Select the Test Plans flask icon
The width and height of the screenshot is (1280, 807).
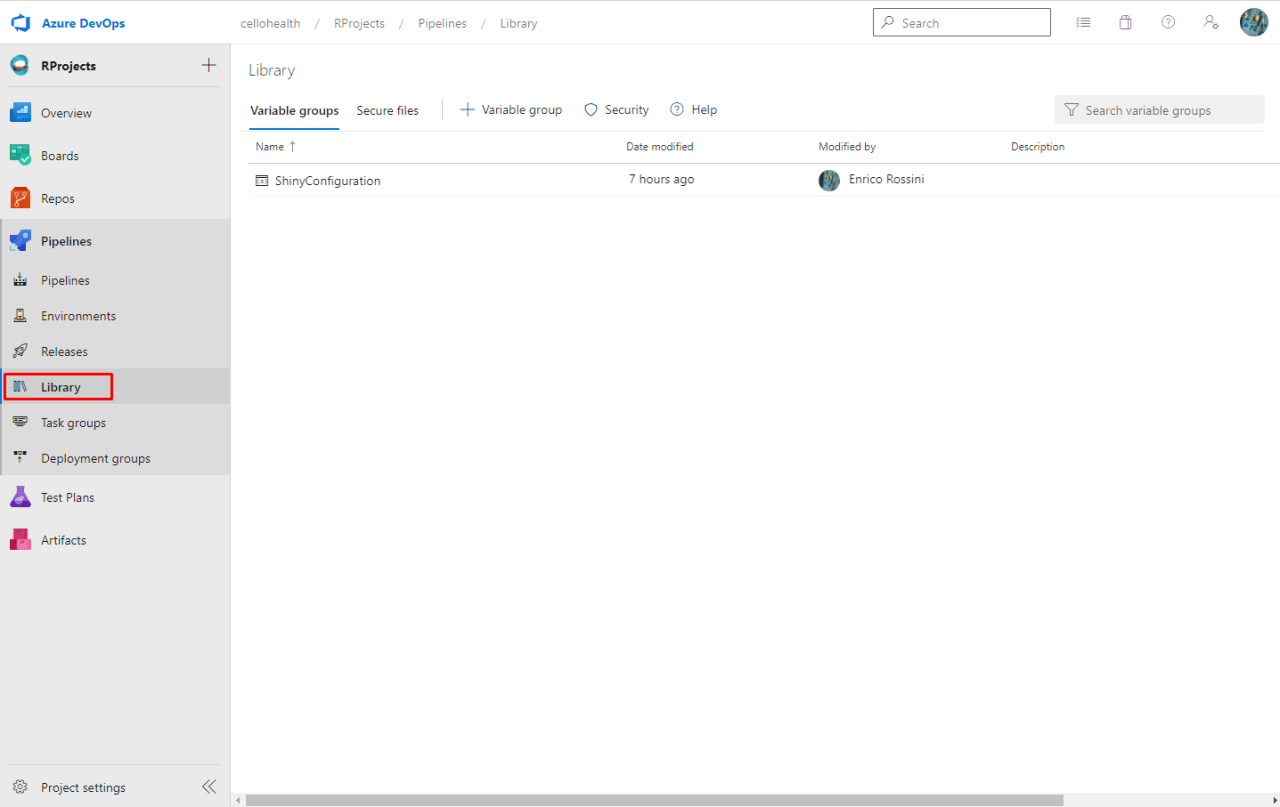20,496
